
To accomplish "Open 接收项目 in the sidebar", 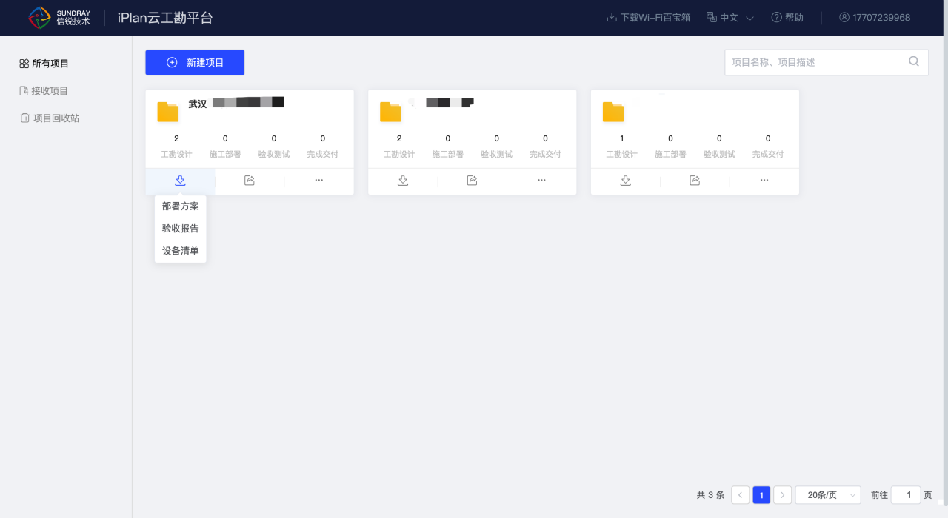I will (x=44, y=91).
